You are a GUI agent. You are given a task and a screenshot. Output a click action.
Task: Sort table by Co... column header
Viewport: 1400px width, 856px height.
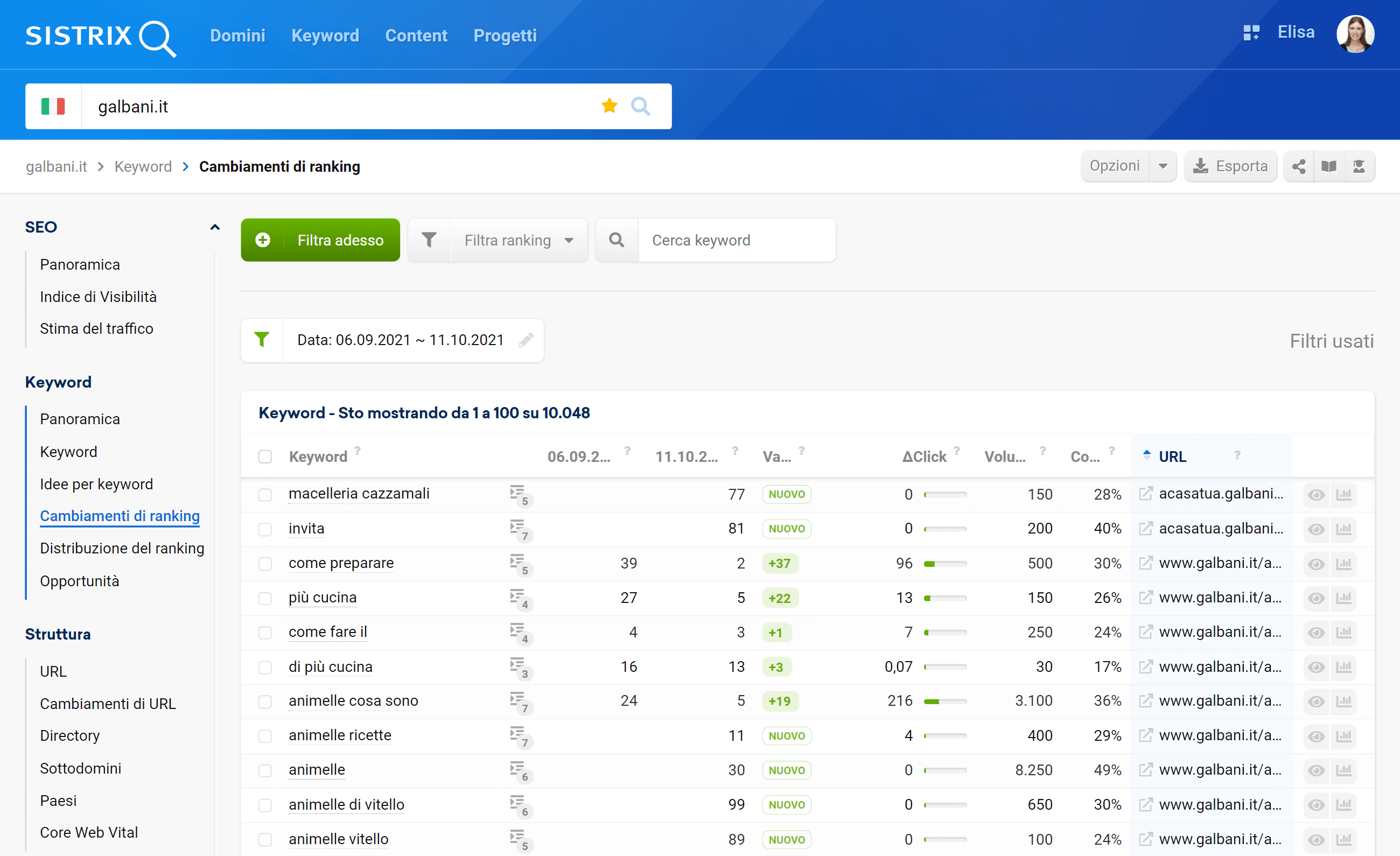click(1084, 456)
